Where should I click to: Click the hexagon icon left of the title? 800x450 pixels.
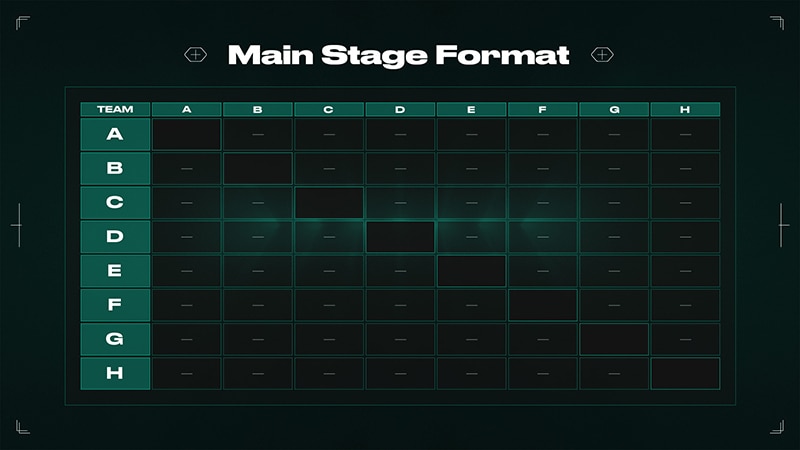[x=196, y=54]
